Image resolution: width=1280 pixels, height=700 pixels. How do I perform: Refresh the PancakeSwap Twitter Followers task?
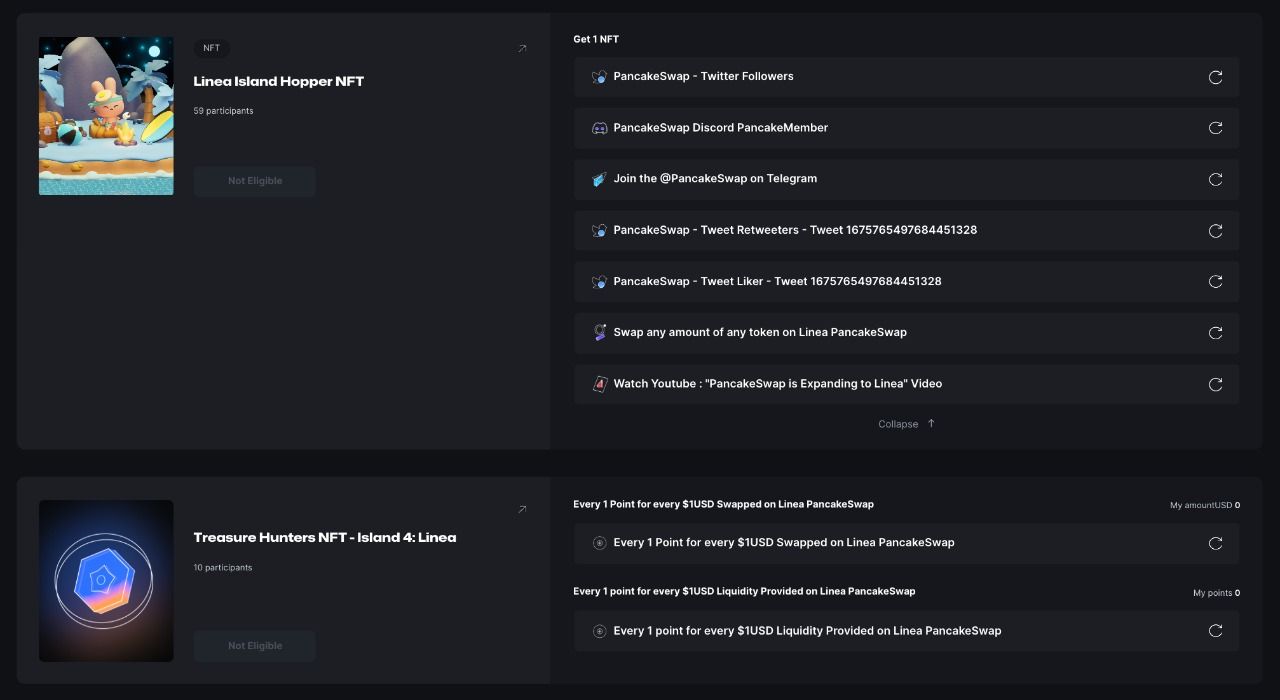(1215, 77)
